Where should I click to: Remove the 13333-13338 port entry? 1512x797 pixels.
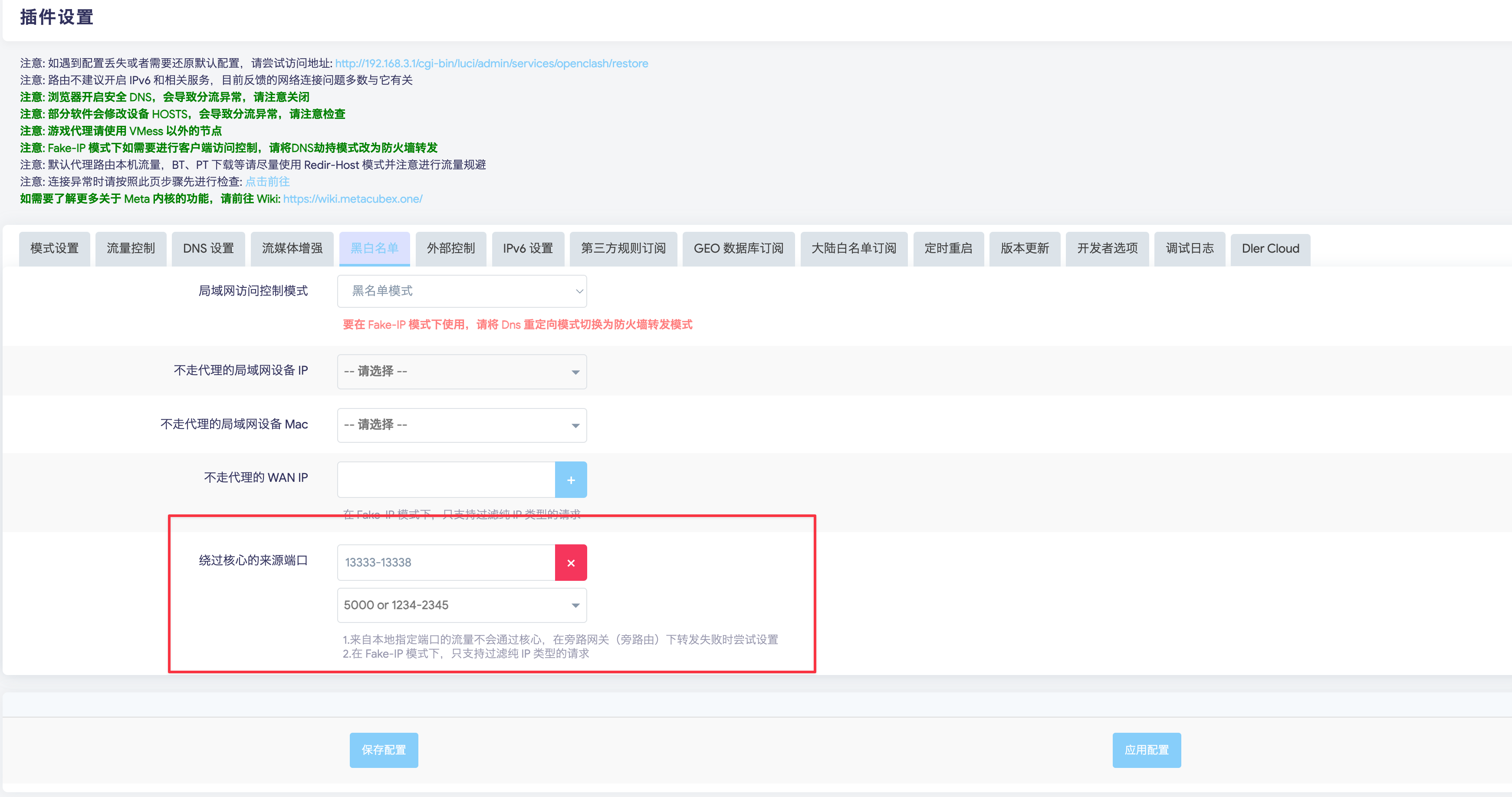571,563
